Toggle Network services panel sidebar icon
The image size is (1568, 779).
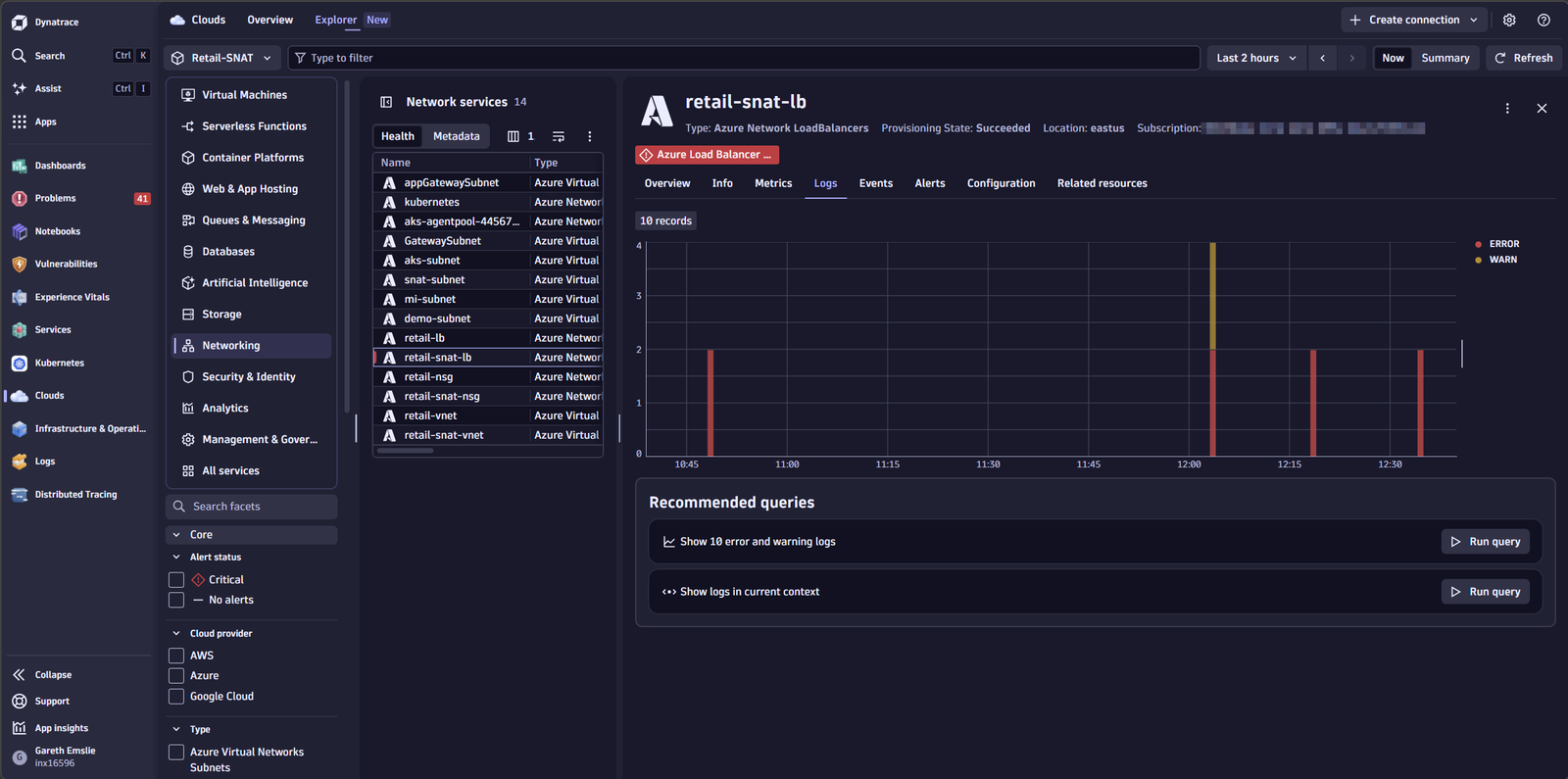[x=386, y=102]
